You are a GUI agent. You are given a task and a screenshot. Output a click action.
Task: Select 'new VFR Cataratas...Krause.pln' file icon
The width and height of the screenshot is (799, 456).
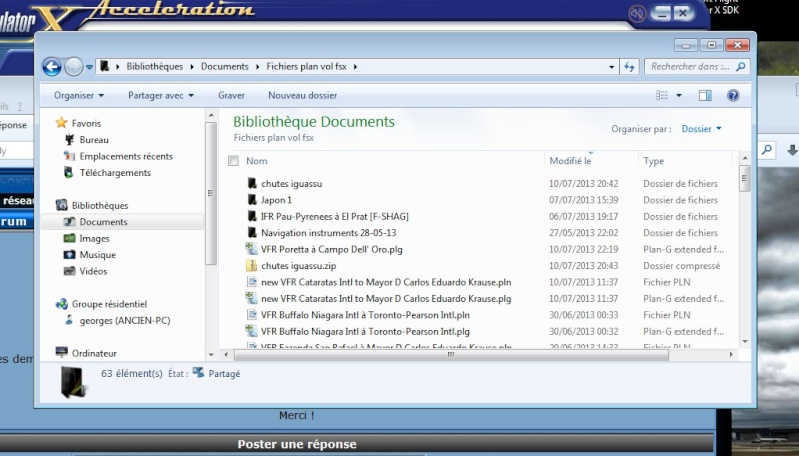252,282
